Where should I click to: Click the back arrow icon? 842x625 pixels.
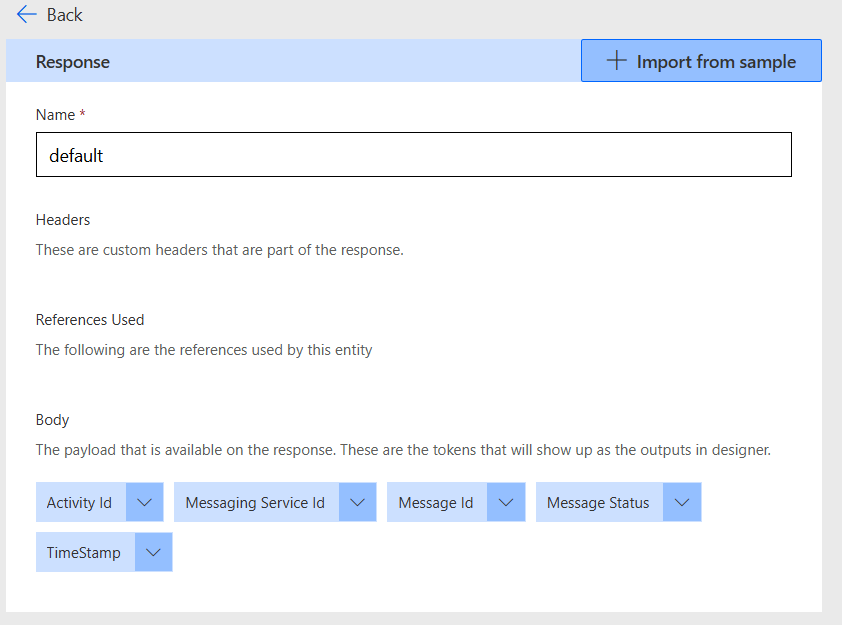[26, 15]
